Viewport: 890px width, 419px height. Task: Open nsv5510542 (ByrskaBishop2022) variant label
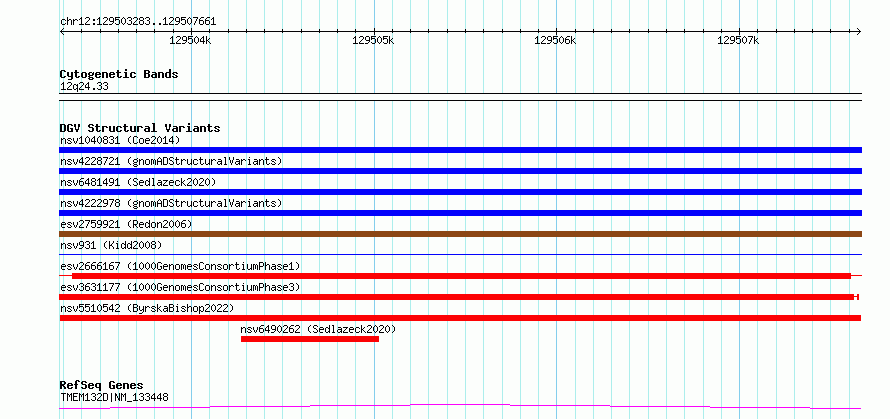[x=147, y=308]
